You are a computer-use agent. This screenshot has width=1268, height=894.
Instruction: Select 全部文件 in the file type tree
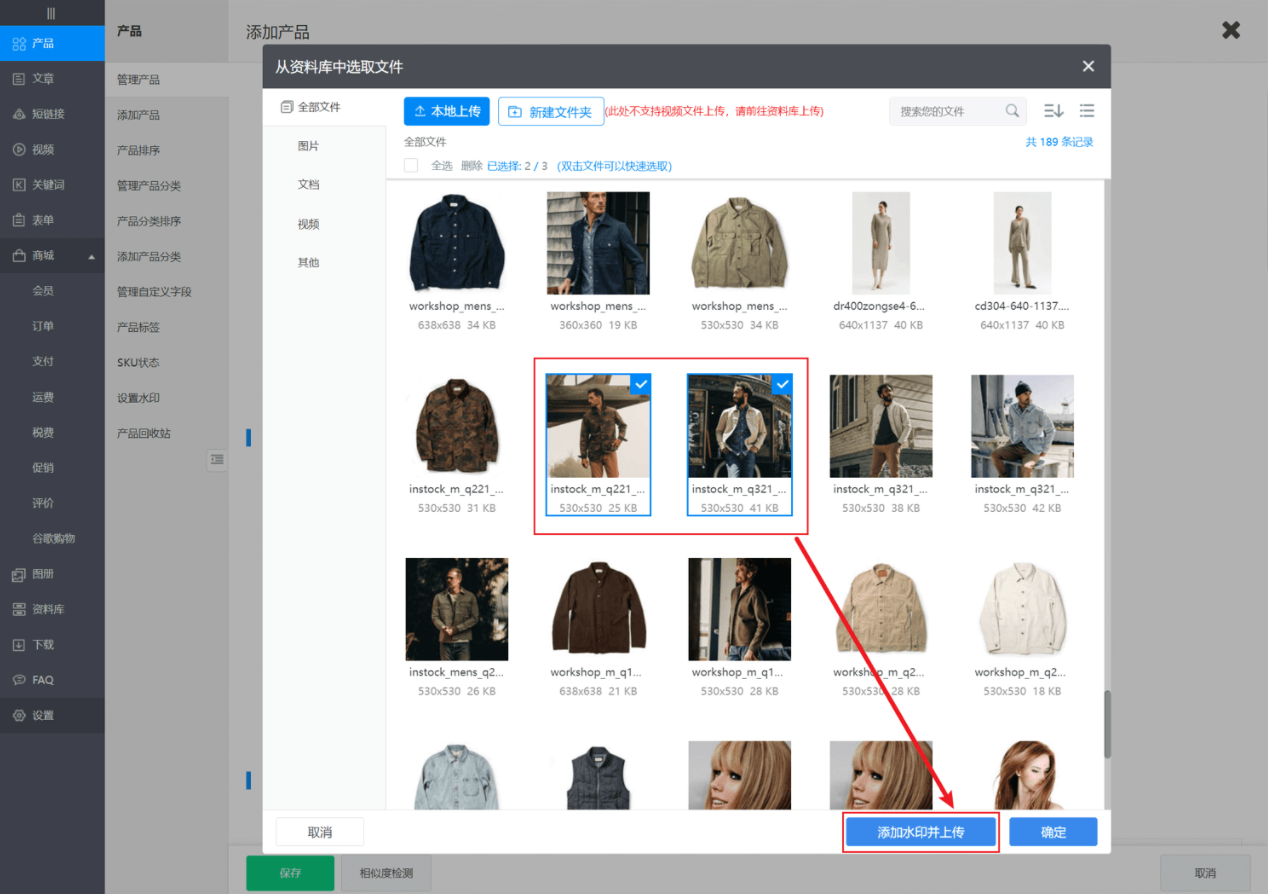[x=318, y=107]
